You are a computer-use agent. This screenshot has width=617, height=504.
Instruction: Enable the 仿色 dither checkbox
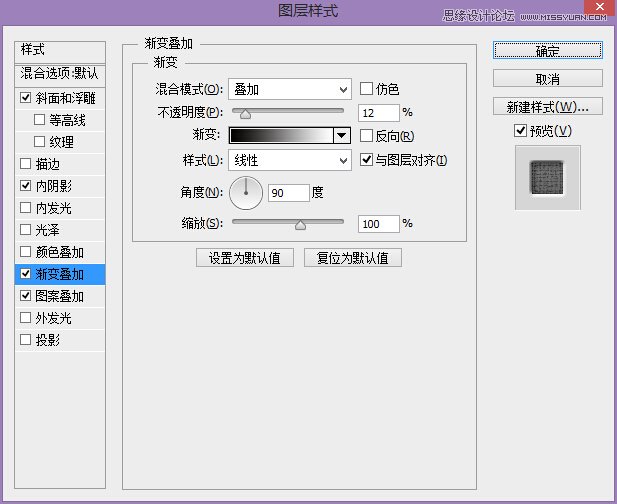click(x=366, y=89)
